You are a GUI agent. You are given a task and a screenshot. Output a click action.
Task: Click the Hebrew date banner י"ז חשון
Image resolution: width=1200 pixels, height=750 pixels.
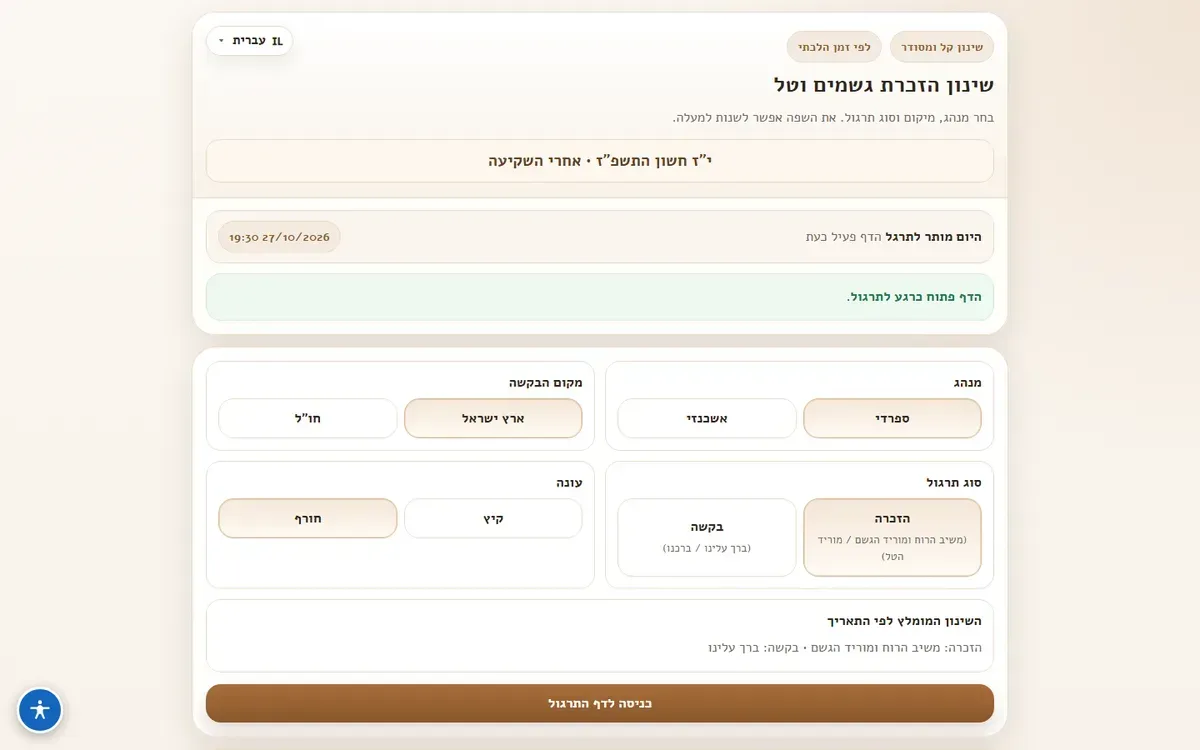coord(600,161)
